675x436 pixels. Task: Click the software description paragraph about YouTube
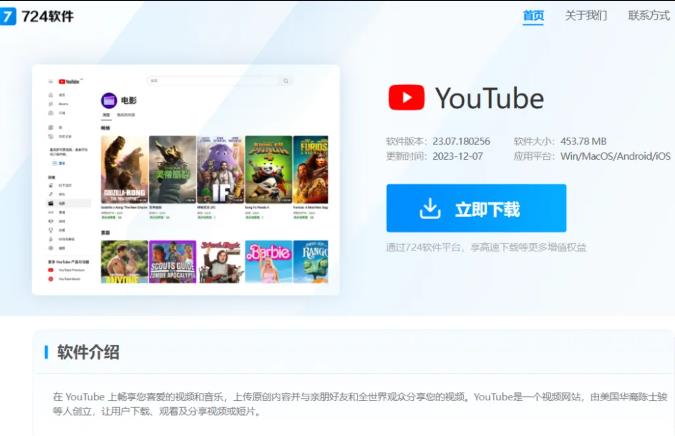click(360, 404)
